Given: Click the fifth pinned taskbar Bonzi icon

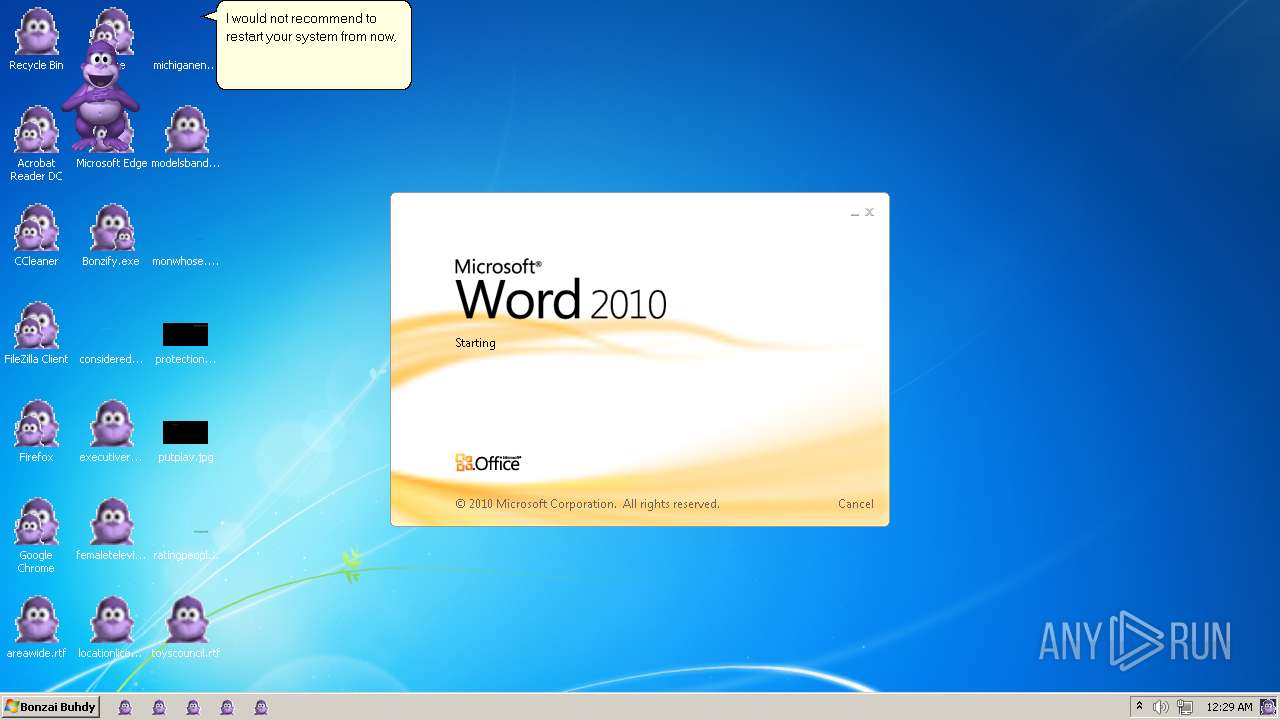Looking at the screenshot, I should [x=261, y=707].
